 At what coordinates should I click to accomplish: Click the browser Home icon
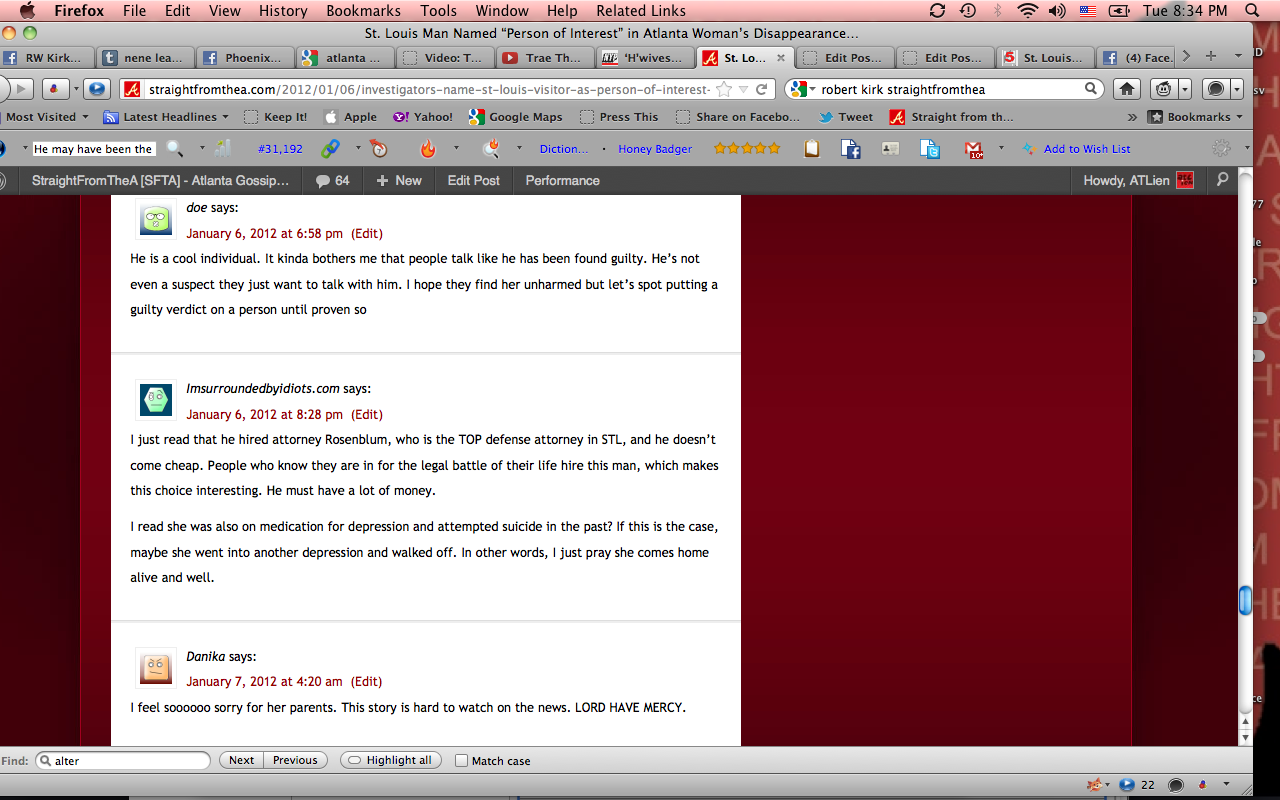(x=1127, y=89)
